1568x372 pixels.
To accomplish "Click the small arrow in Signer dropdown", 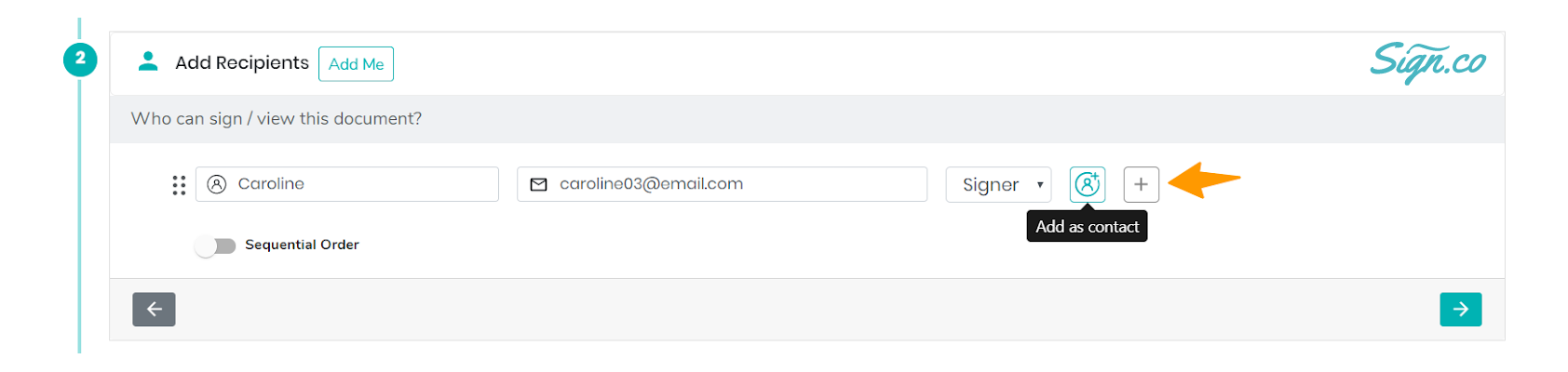I will 1039,185.
